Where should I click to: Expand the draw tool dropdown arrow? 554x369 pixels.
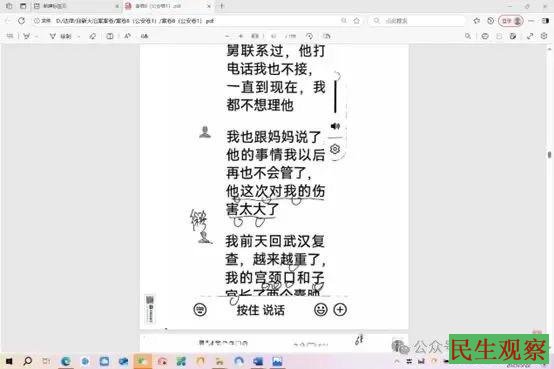coord(78,36)
